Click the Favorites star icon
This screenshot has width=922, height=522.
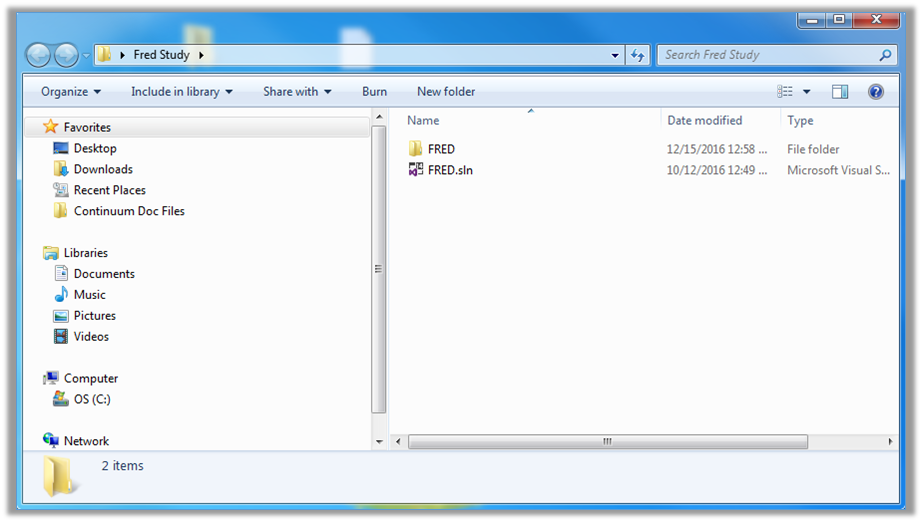pyautogui.click(x=51, y=126)
